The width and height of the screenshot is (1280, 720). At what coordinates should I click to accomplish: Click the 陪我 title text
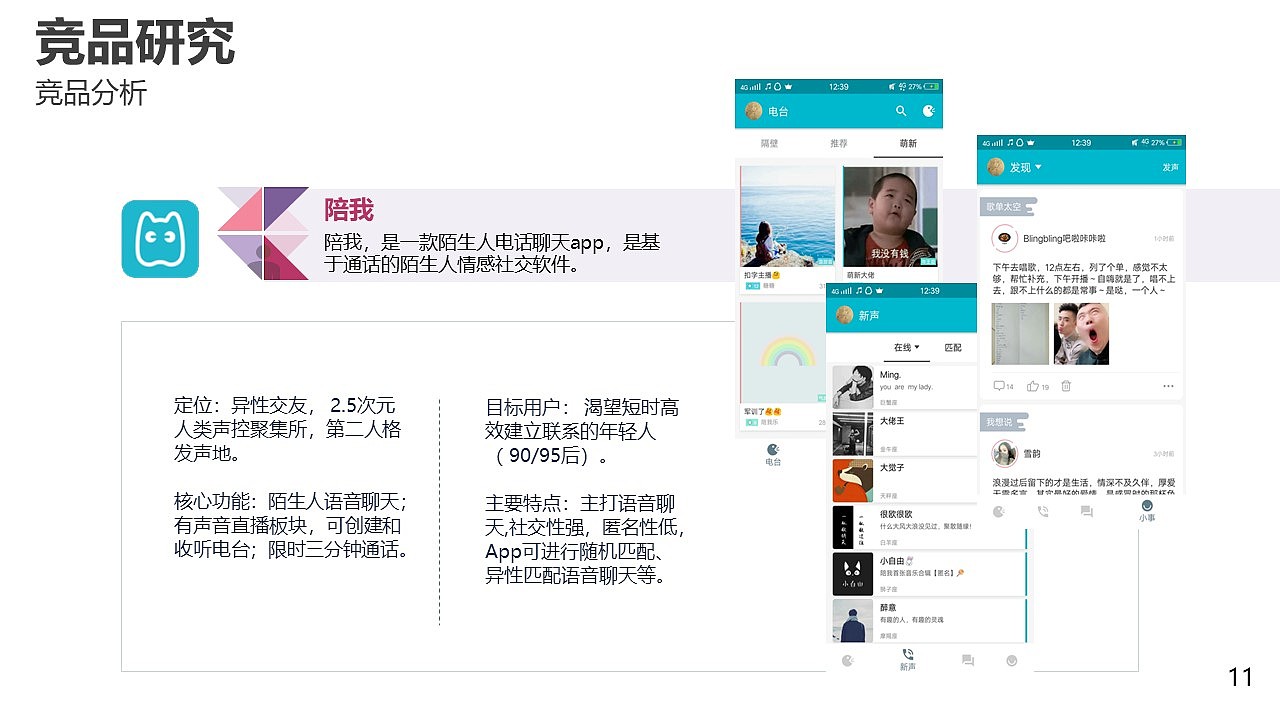point(349,210)
